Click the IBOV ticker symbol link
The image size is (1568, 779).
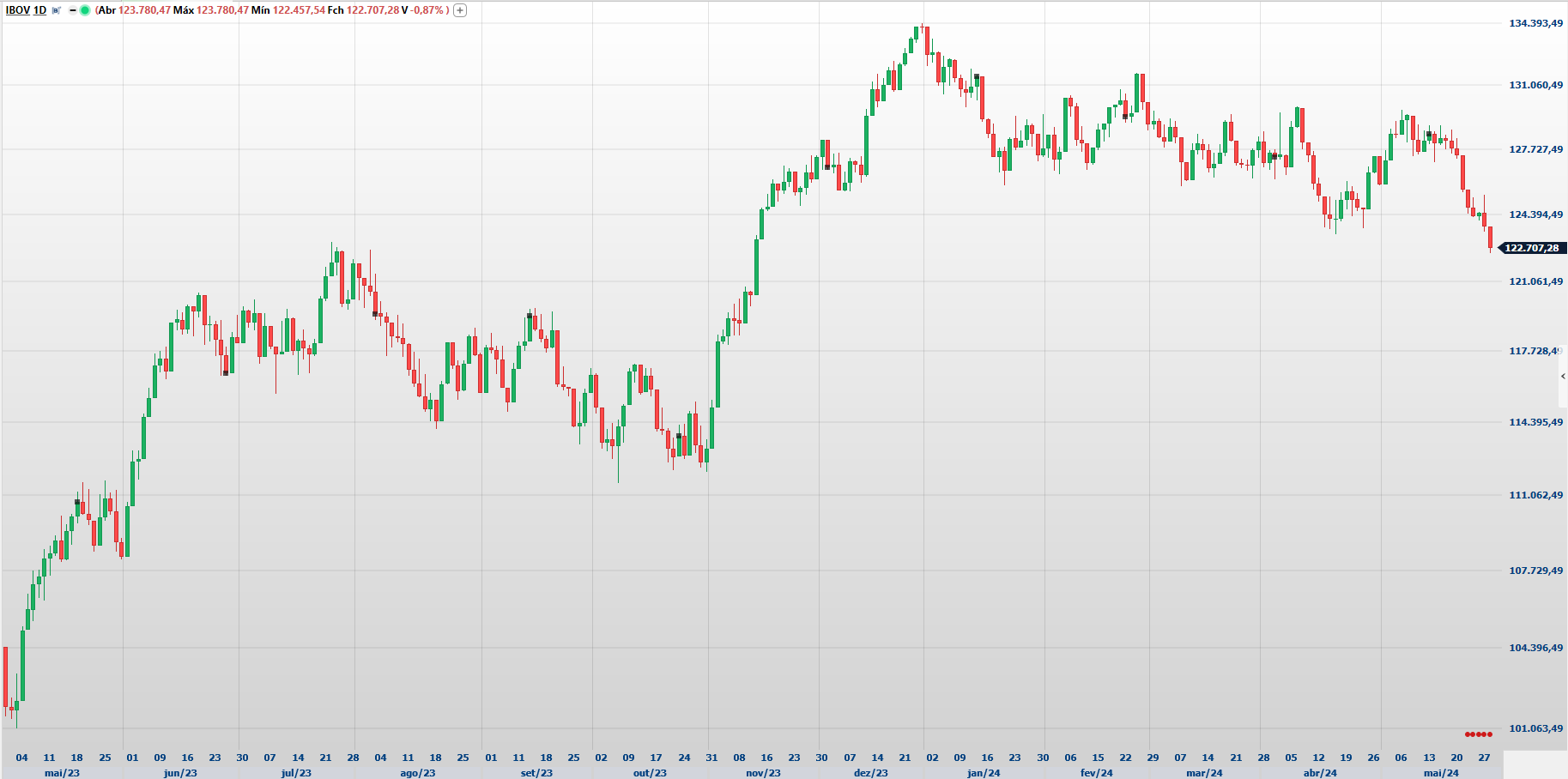click(x=17, y=10)
